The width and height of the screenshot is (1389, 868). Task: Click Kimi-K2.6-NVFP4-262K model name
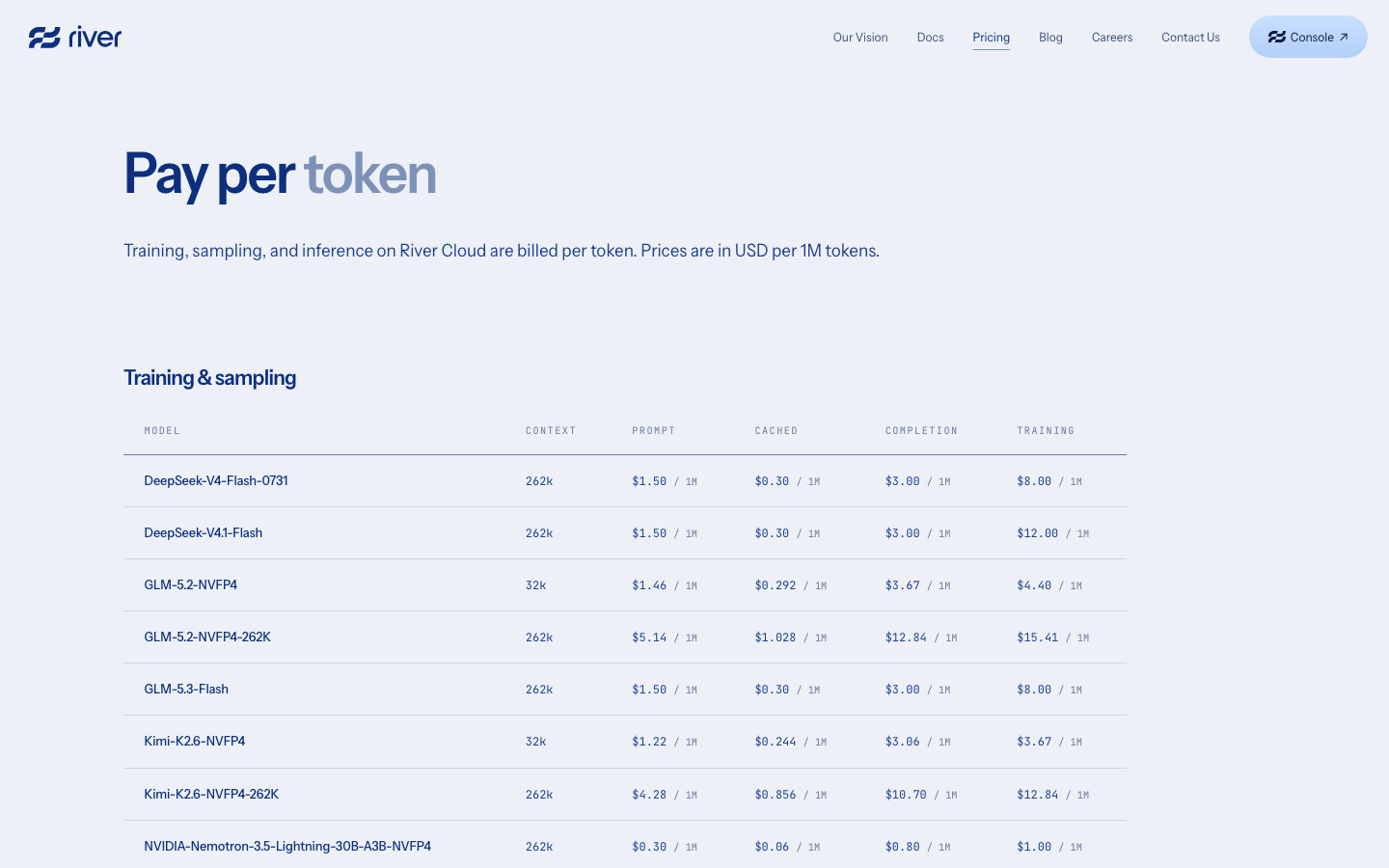click(211, 794)
